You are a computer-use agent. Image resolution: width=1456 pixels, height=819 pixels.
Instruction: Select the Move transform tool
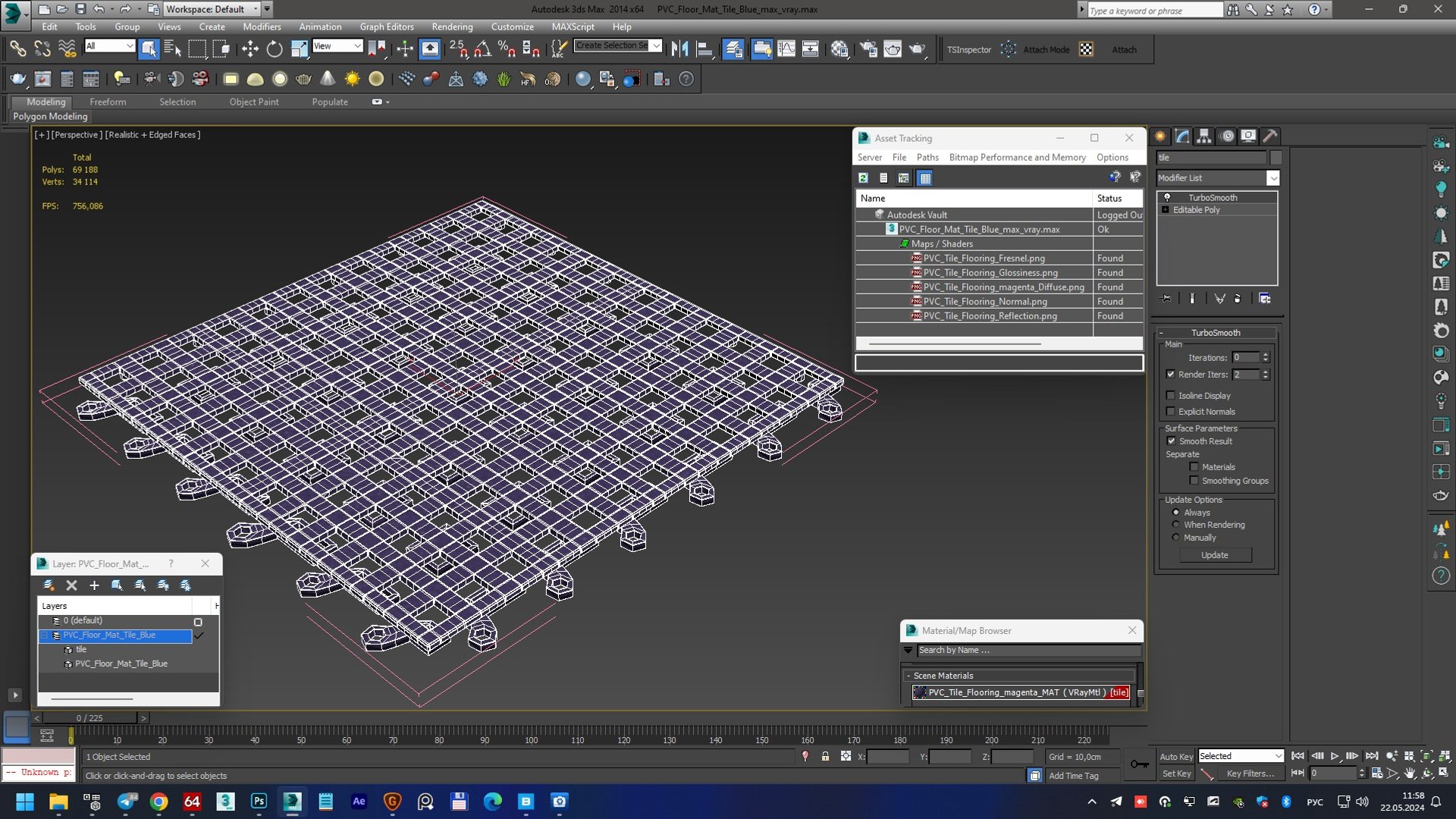(x=249, y=49)
